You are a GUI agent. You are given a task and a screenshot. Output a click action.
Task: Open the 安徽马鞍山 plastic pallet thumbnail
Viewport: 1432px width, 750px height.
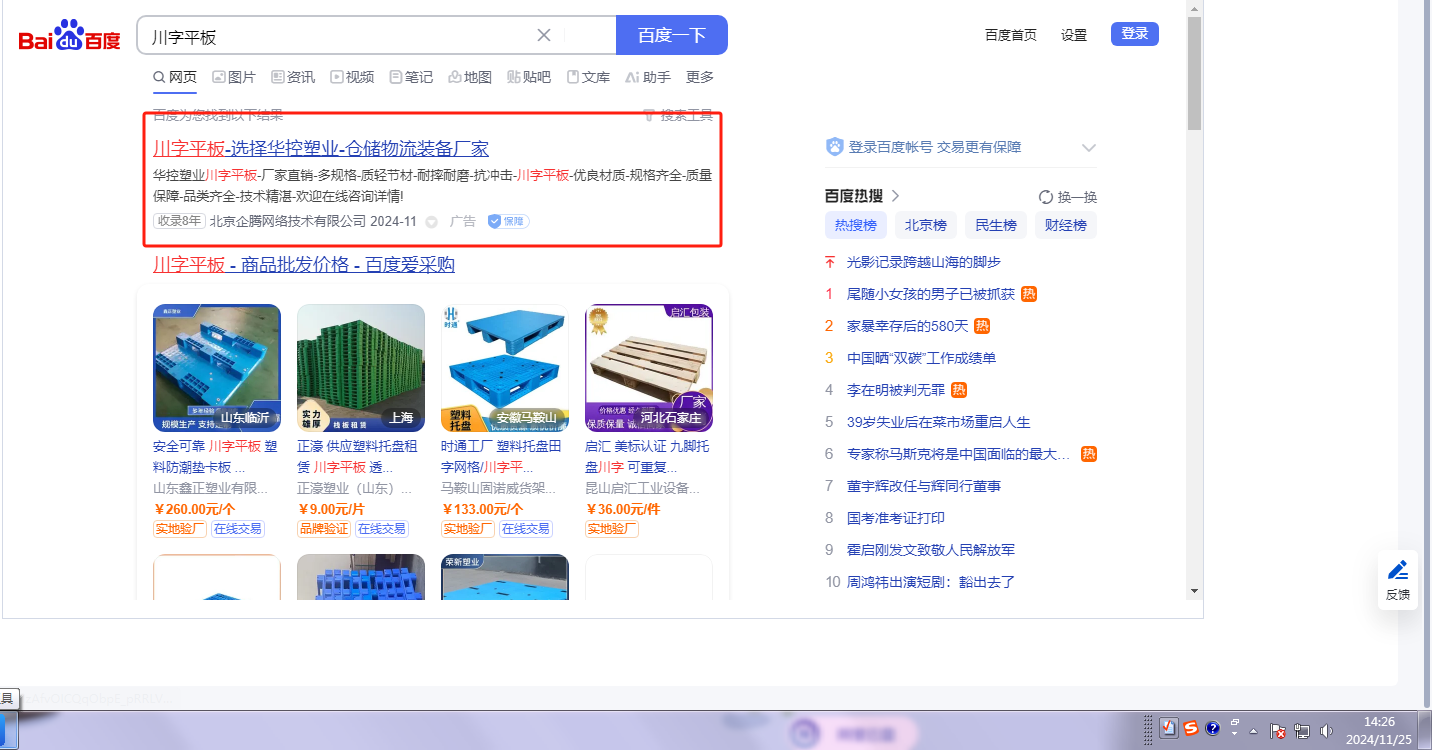click(x=505, y=368)
